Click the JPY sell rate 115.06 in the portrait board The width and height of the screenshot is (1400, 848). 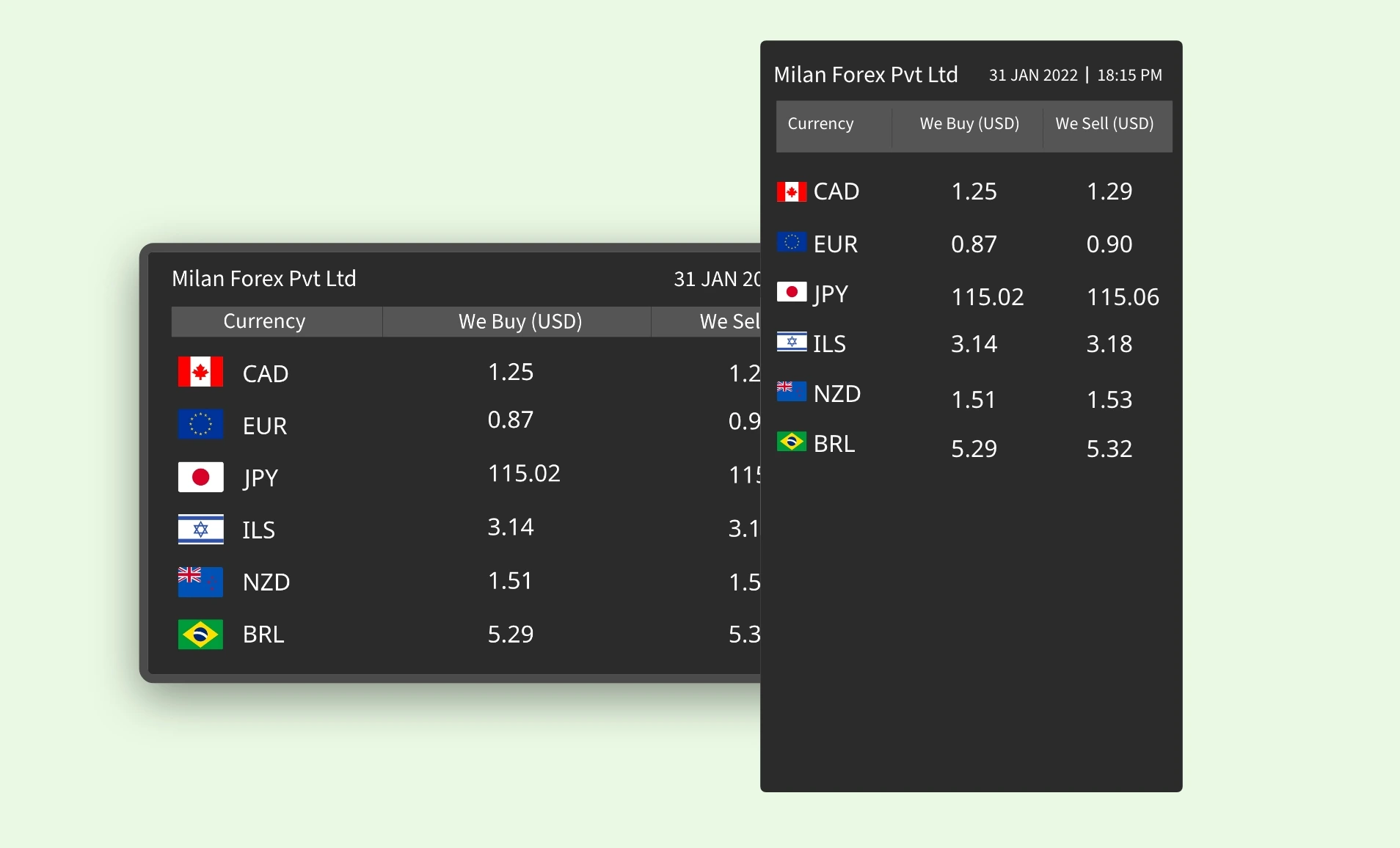click(x=1123, y=297)
